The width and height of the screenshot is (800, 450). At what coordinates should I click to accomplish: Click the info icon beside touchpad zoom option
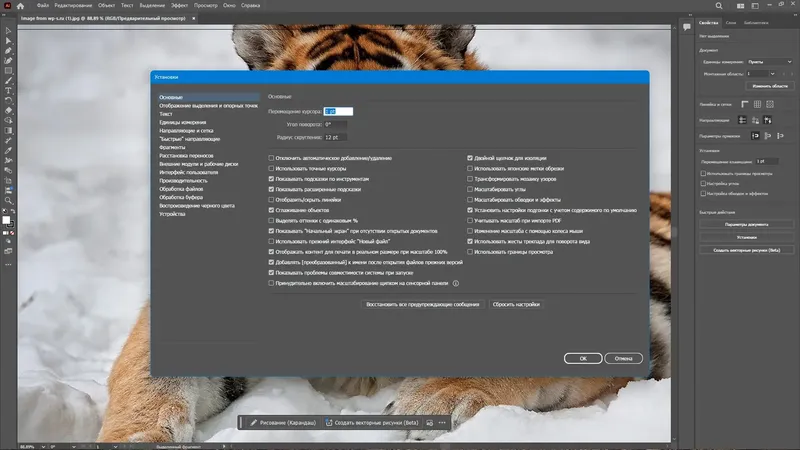click(456, 283)
